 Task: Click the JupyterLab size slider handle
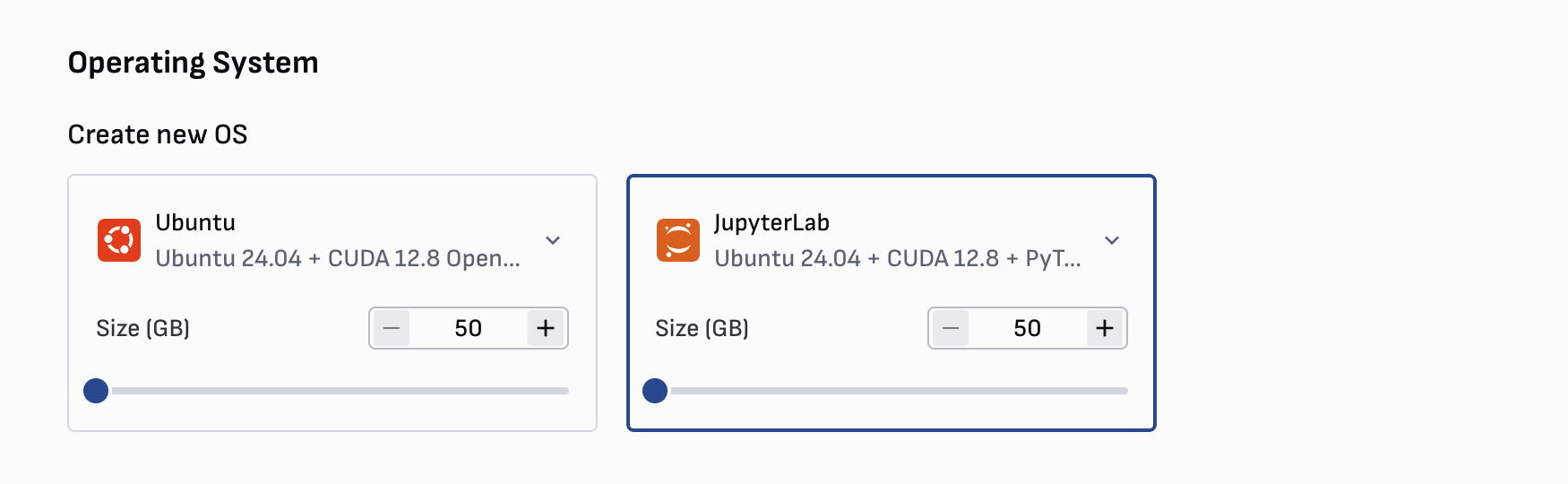(x=655, y=391)
